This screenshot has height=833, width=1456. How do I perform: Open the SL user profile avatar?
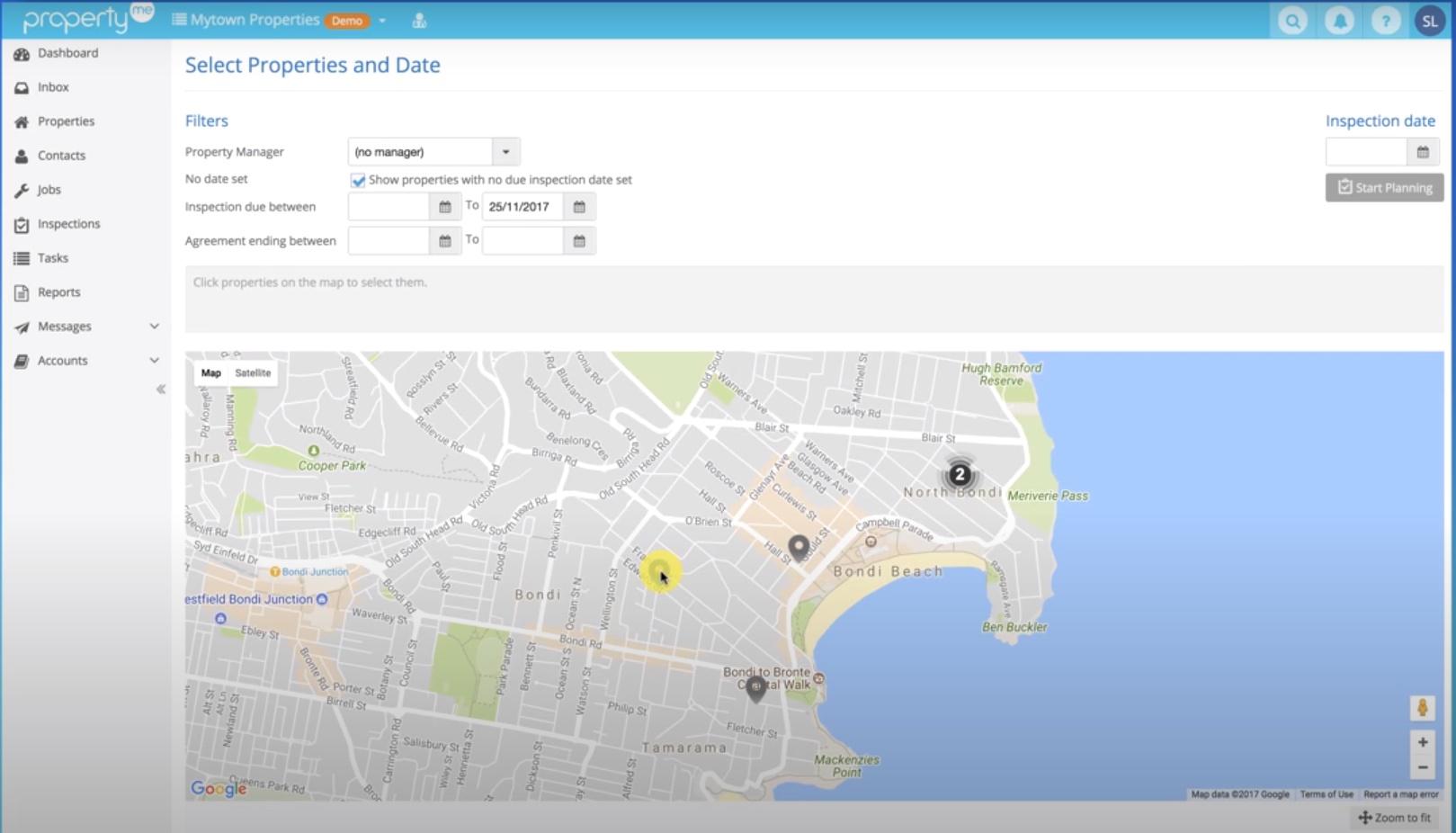(1430, 20)
